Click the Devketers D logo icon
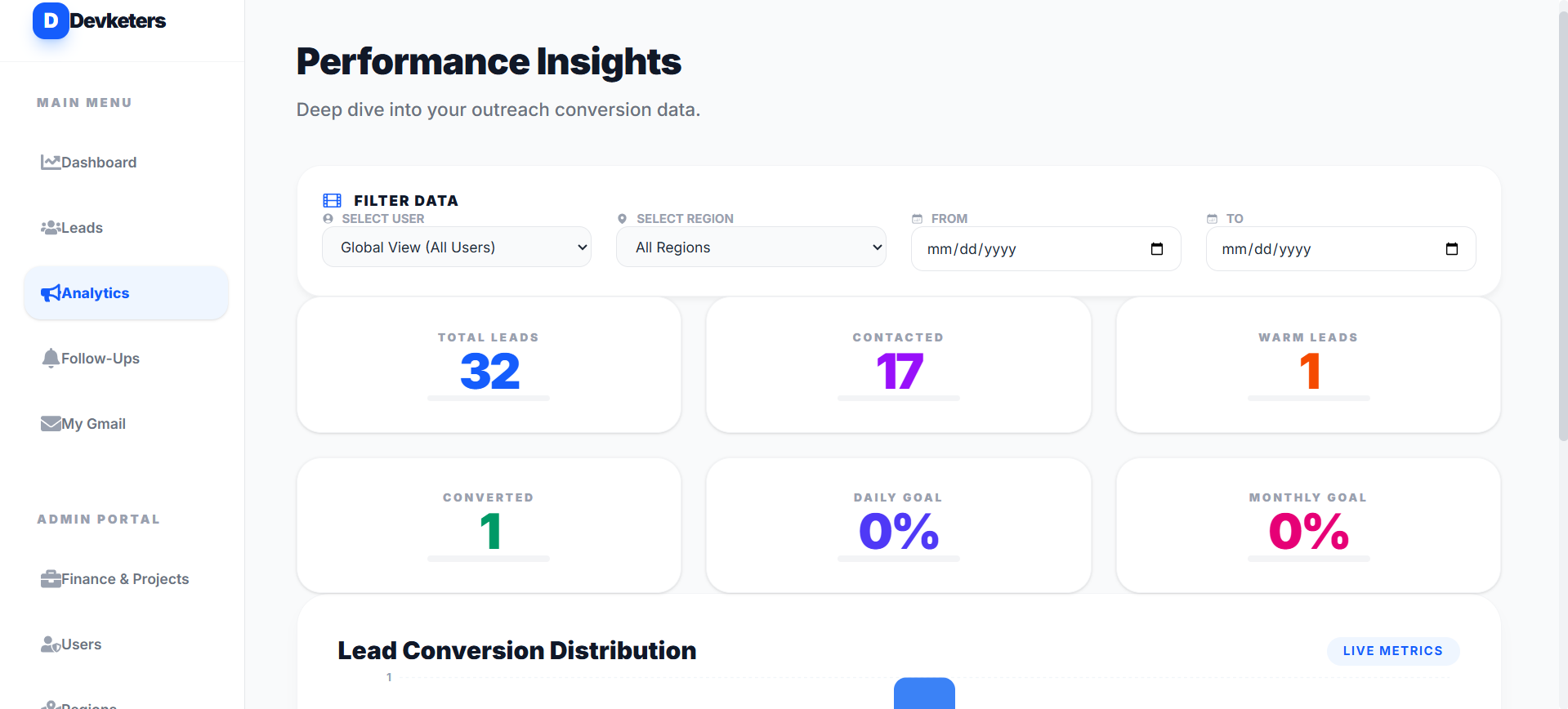 coord(51,20)
